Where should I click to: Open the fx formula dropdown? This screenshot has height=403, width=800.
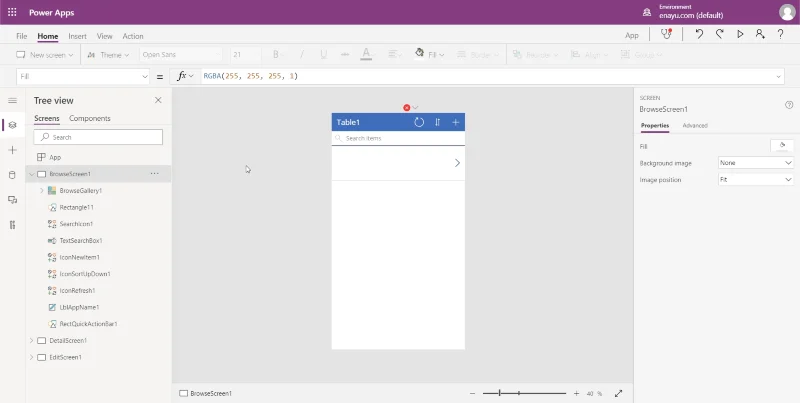pos(185,76)
